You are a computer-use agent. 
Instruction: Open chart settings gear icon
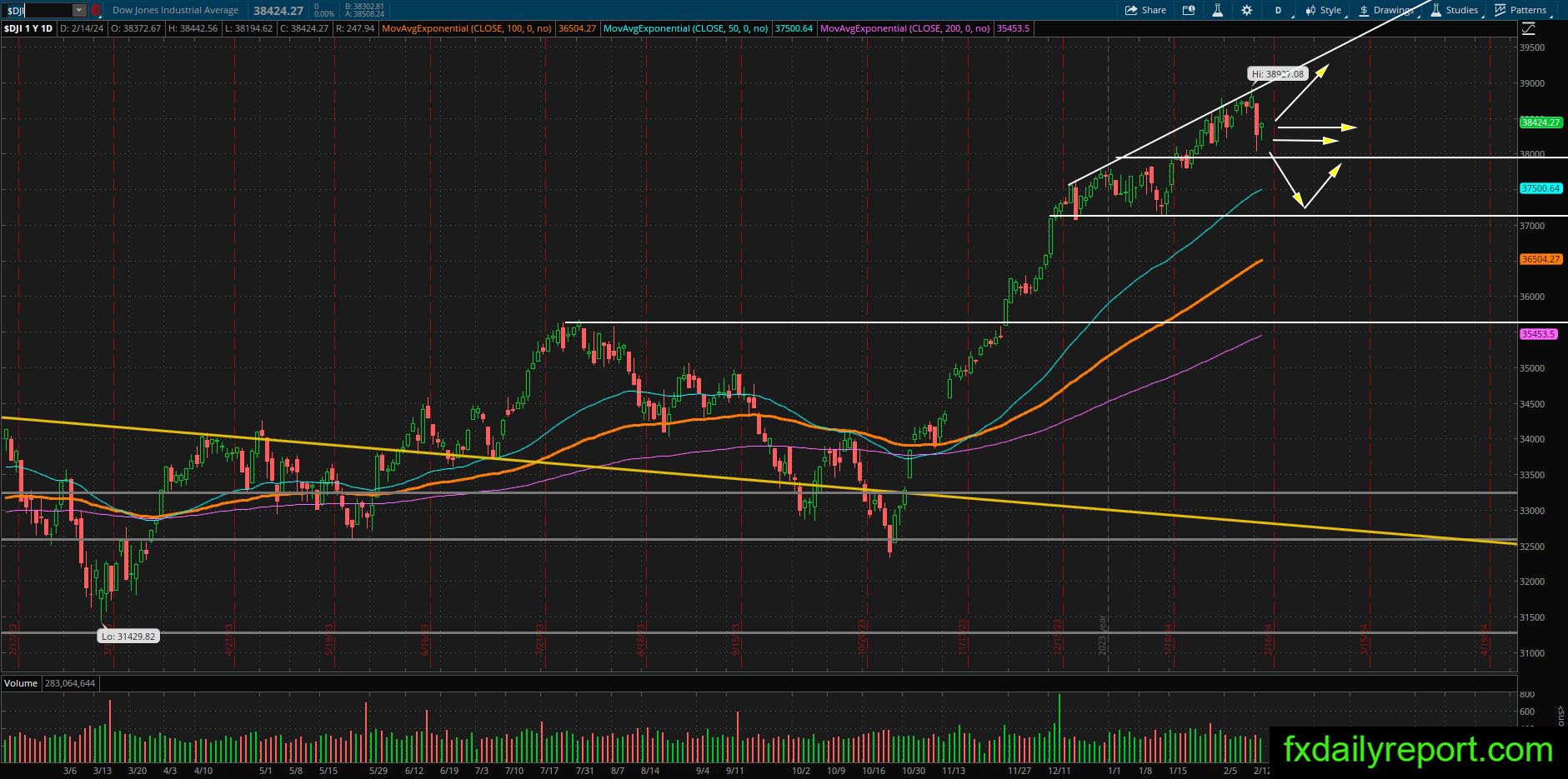coord(1247,10)
